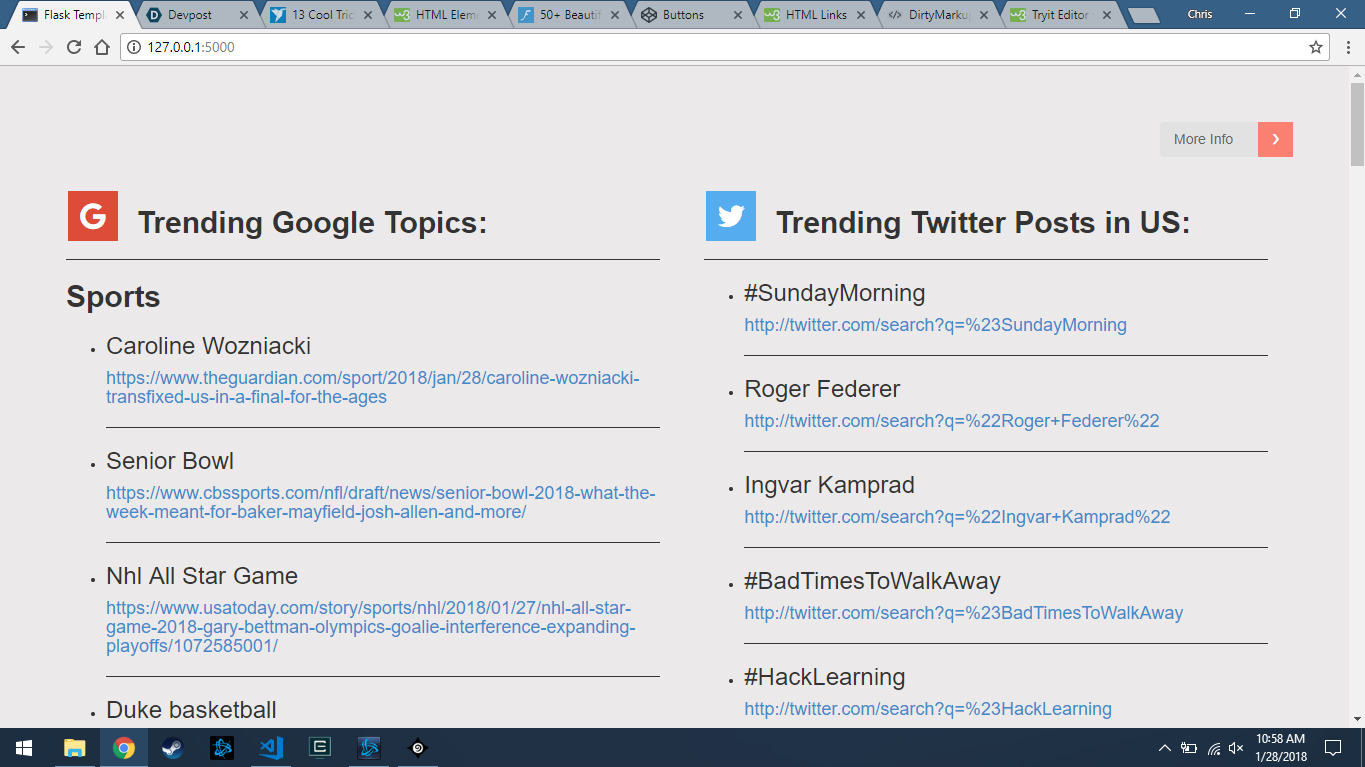This screenshot has height=767, width=1365.
Task: Click the Nhl All Star Game title
Action: pos(202,576)
